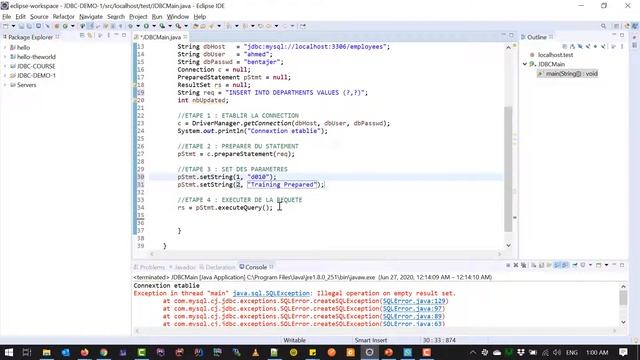This screenshot has height=360, width=640.
Task: Click the Debug bug icon in toolbar
Action: click(x=130, y=26)
